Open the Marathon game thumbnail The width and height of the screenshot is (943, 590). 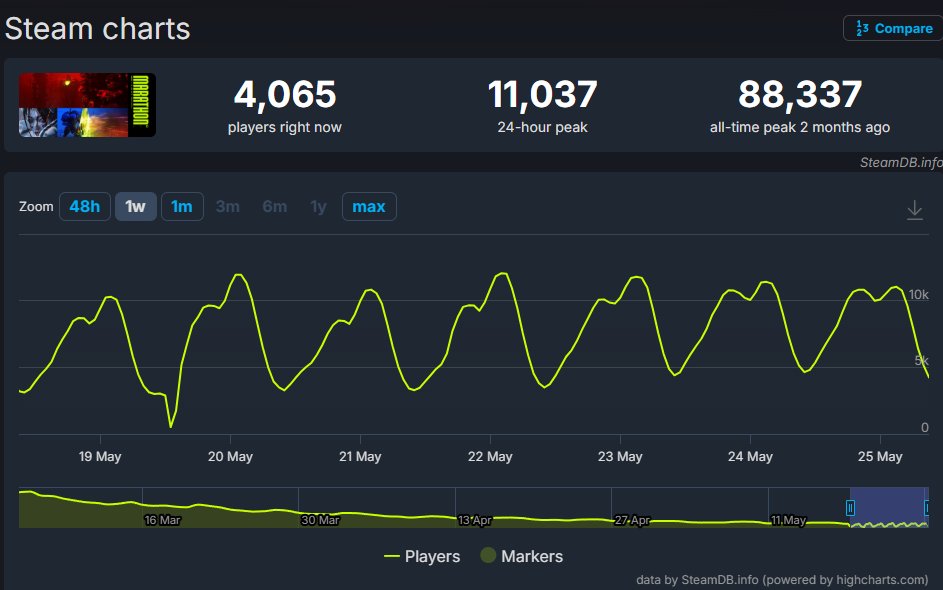click(x=87, y=105)
